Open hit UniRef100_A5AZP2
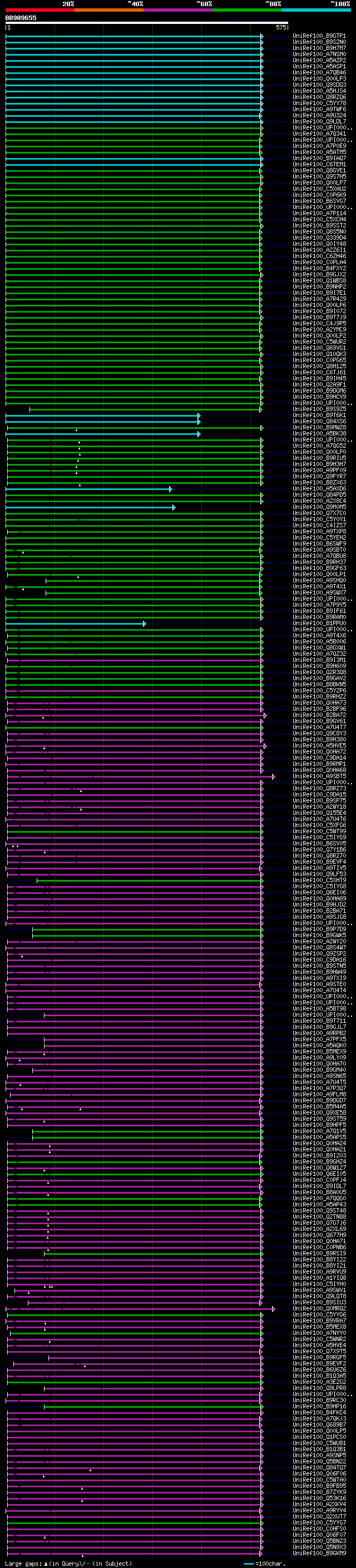This screenshot has height=1568, width=356. (x=319, y=60)
